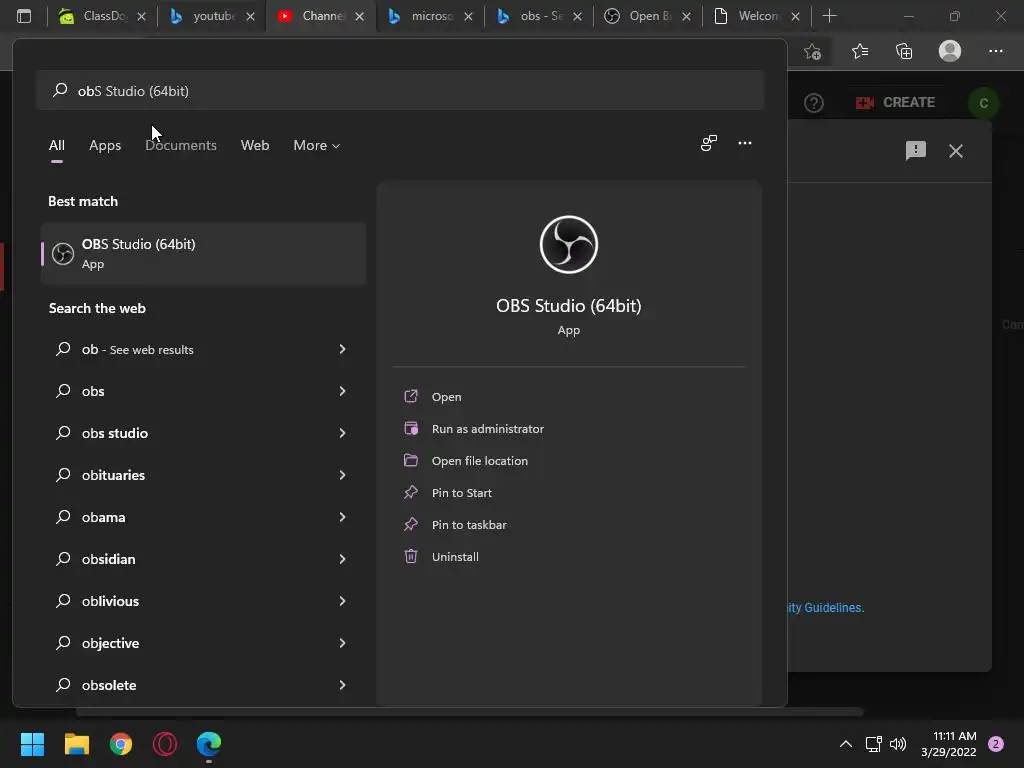Open volume control in system tray

[898, 744]
